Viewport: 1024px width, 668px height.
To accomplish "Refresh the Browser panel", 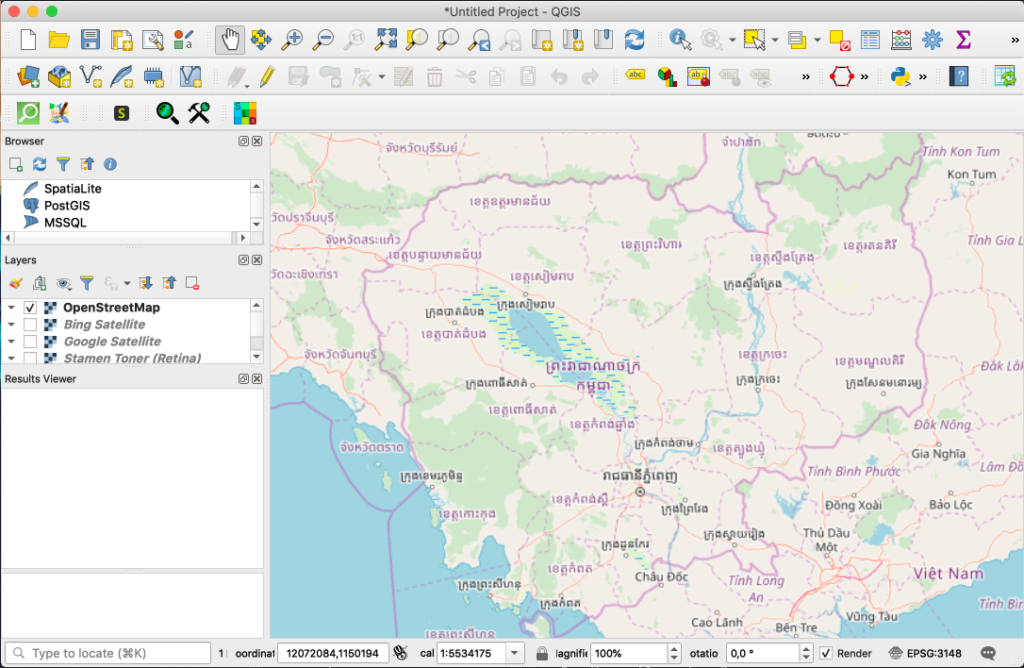I will coord(39,164).
